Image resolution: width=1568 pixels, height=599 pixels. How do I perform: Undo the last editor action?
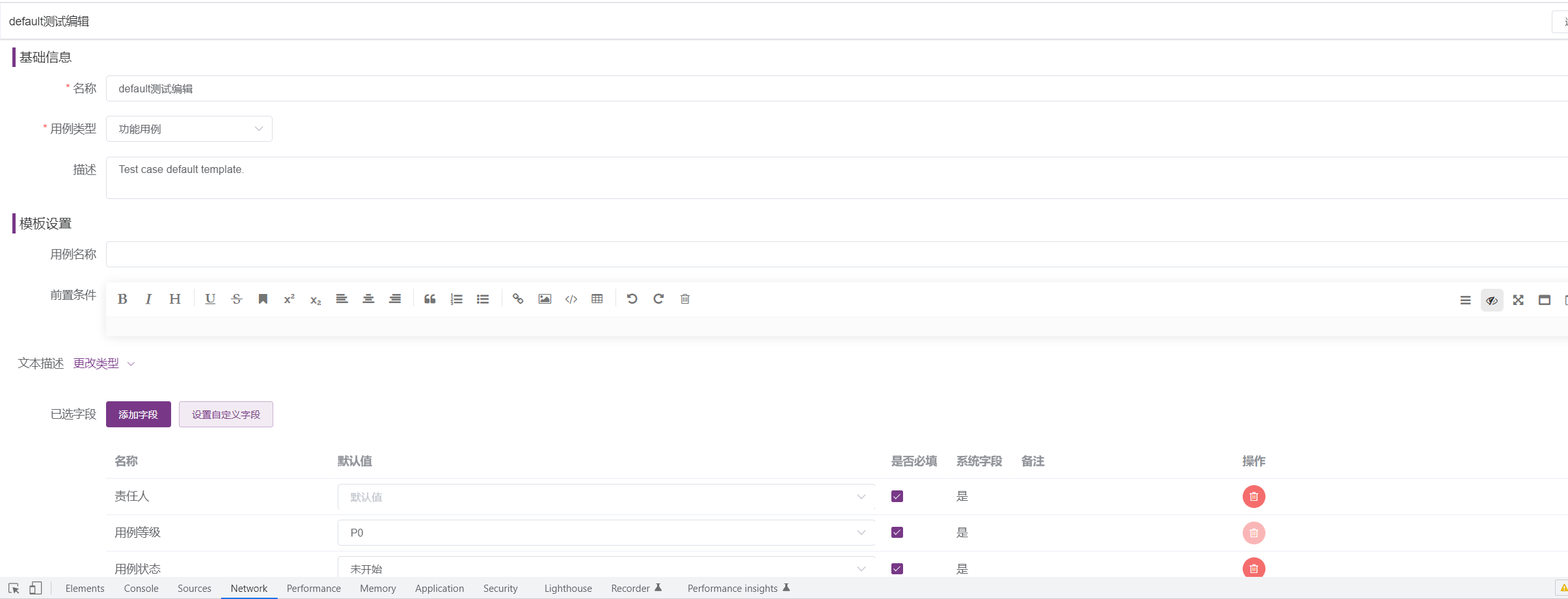point(632,299)
